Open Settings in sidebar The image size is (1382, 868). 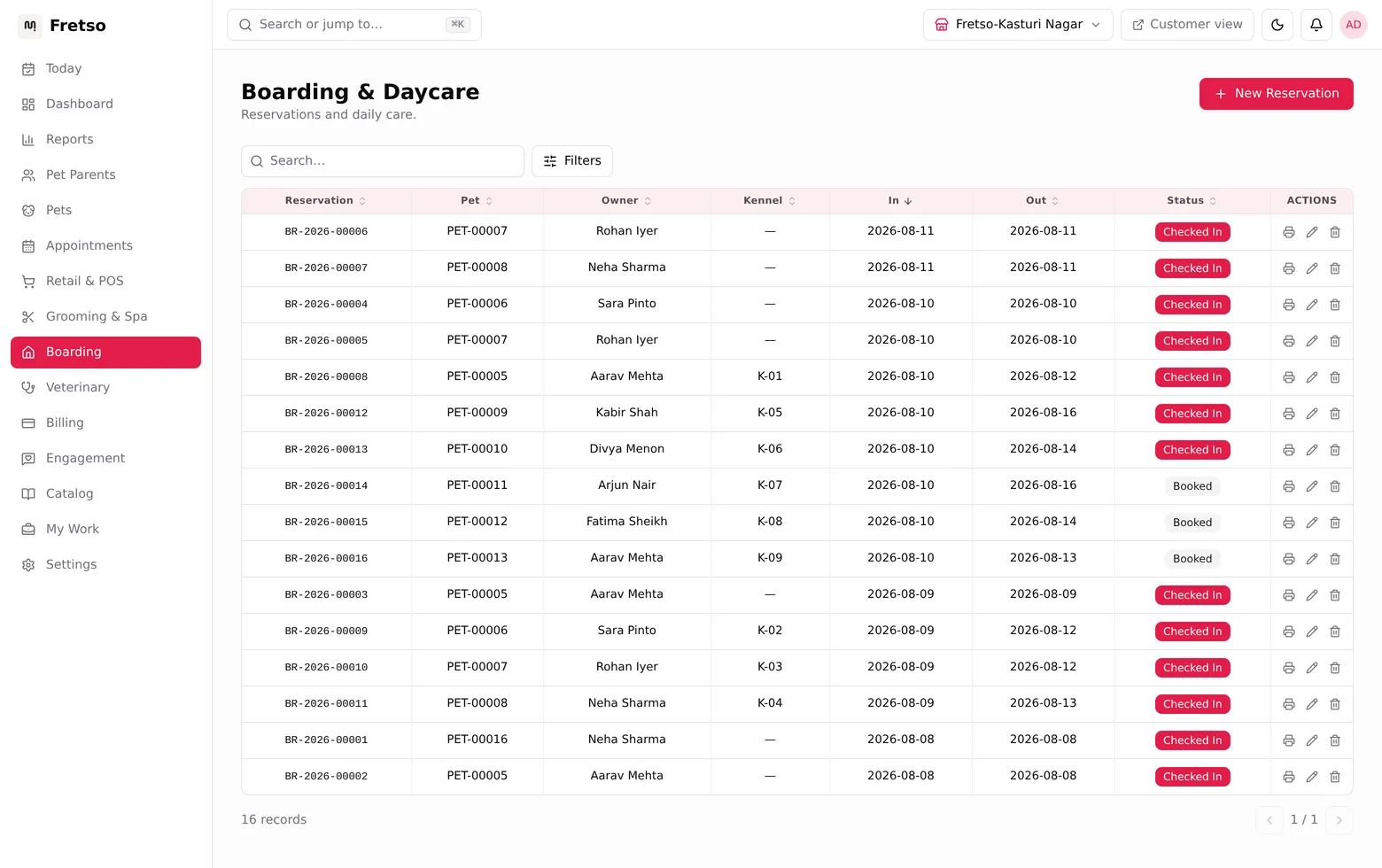click(x=105, y=565)
